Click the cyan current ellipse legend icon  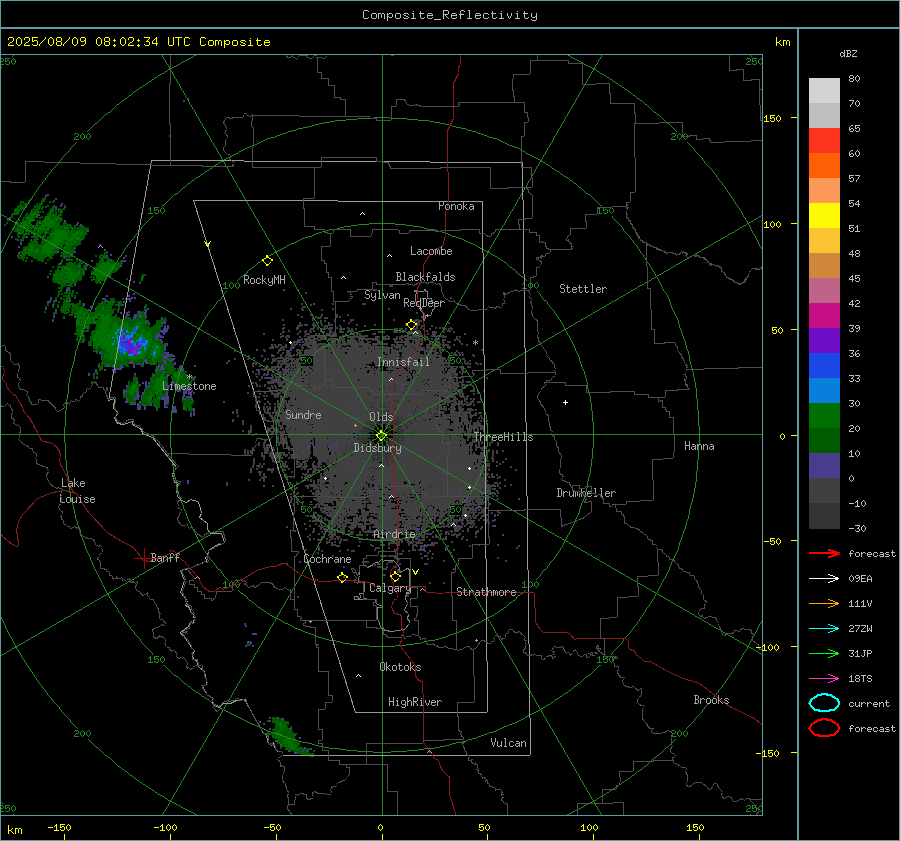coord(824,703)
